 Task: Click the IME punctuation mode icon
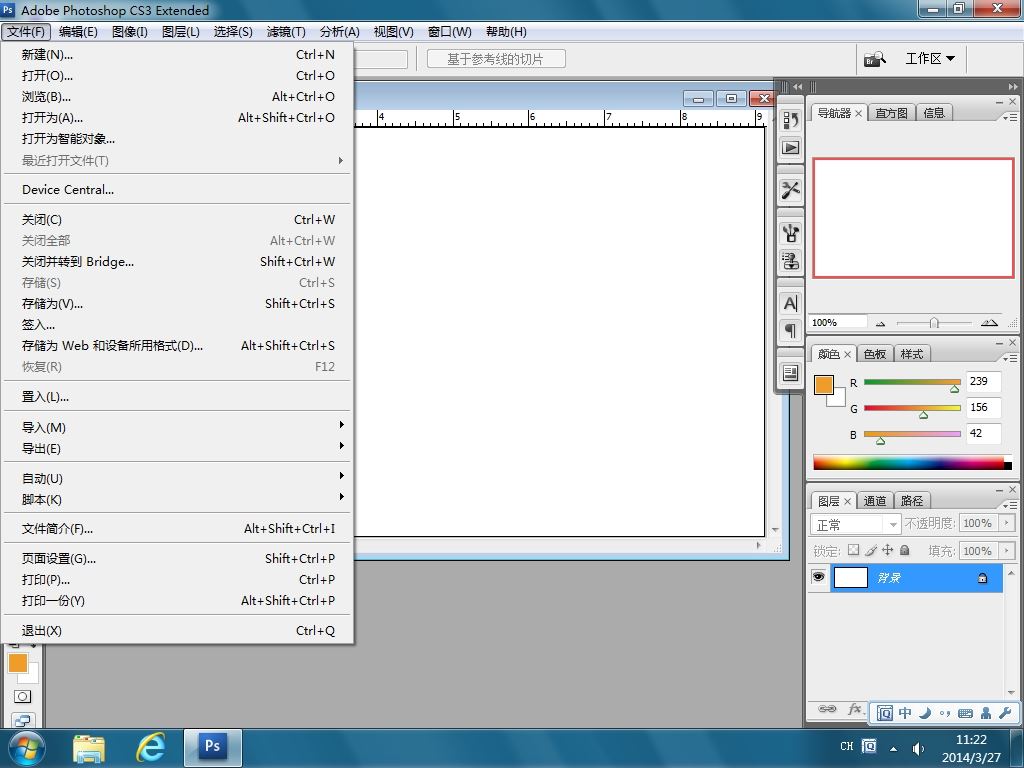point(945,713)
